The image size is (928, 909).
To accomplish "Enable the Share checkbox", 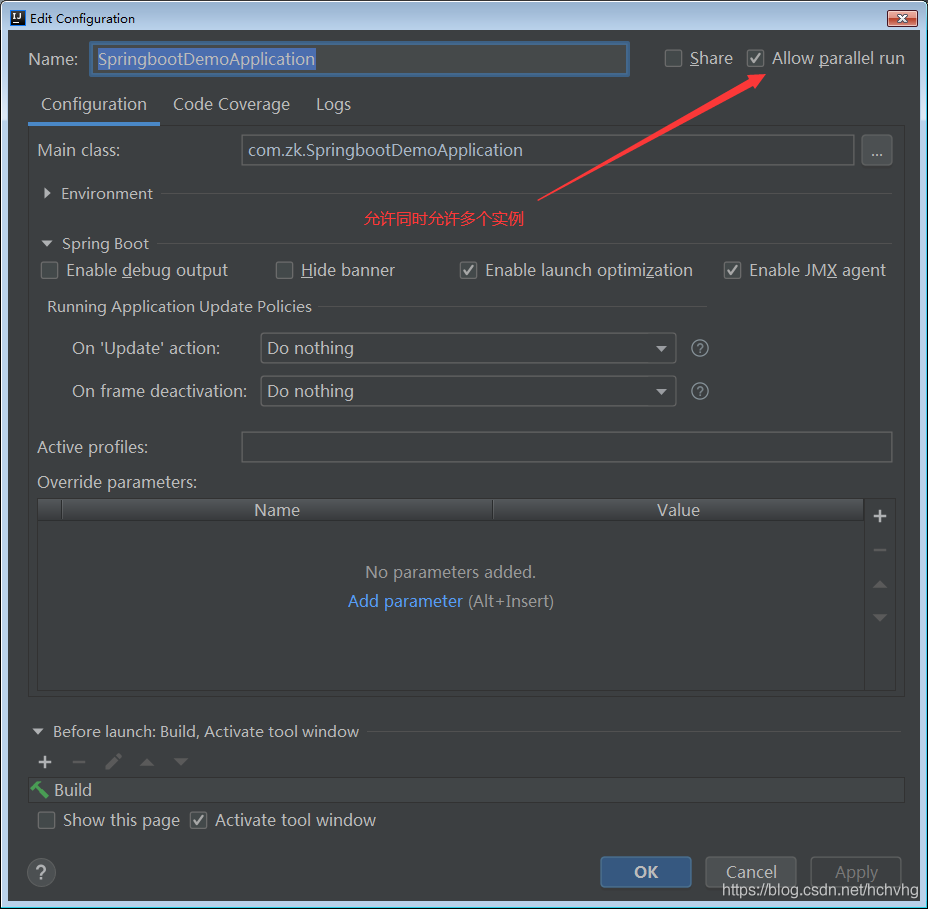I will pos(674,59).
